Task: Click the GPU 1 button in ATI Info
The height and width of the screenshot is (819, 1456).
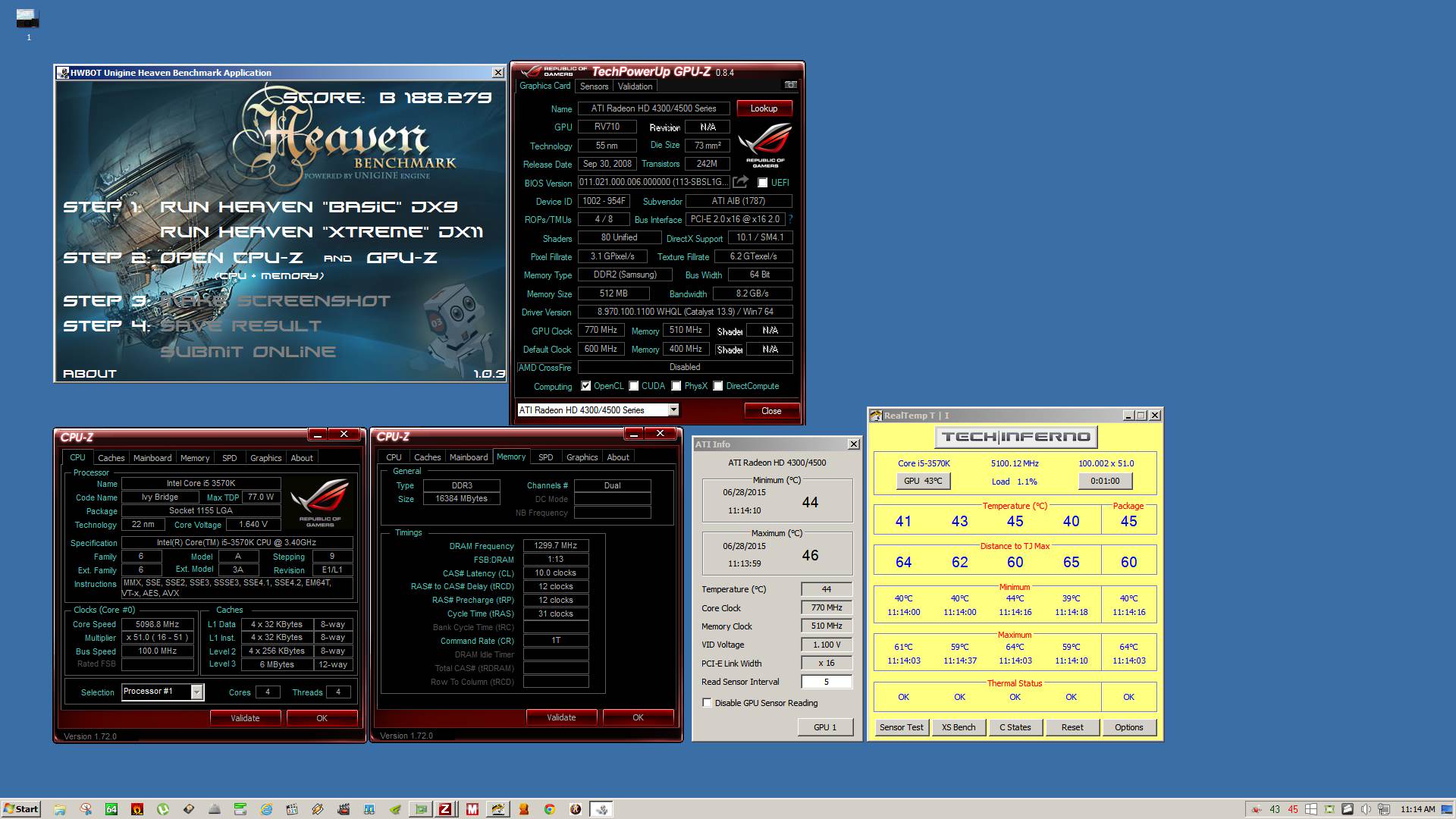Action: (x=825, y=727)
